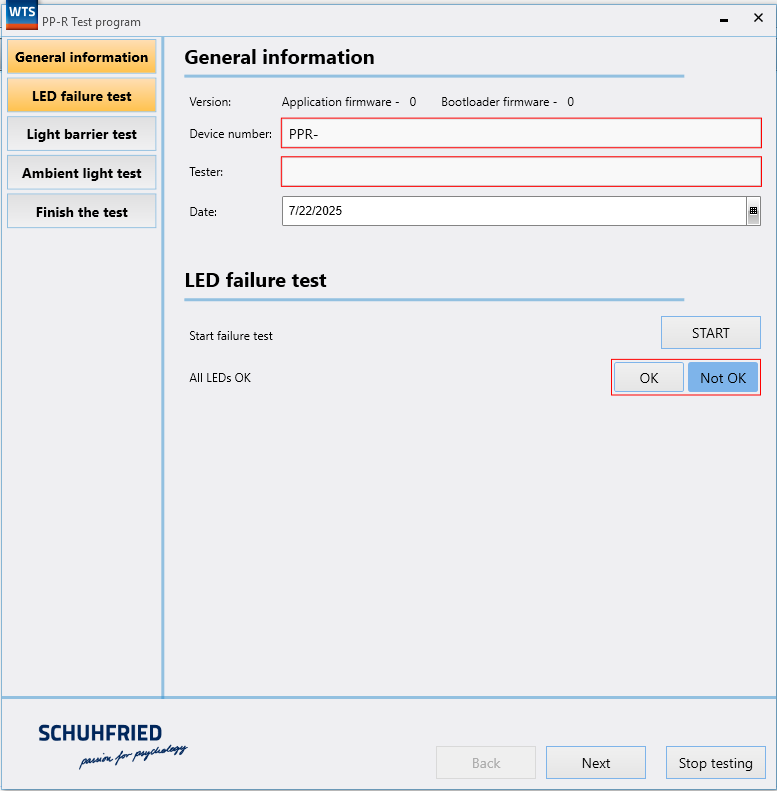Open the General information sidebar step
This screenshot has height=791, width=777.
tap(82, 57)
